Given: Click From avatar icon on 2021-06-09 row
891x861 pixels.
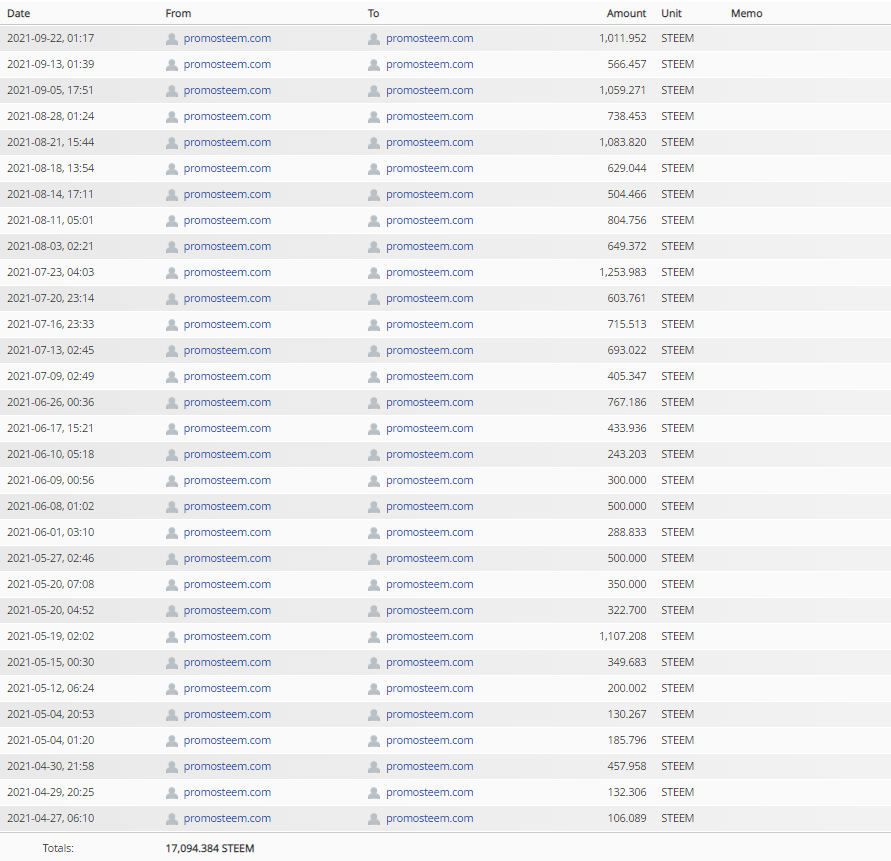Looking at the screenshot, I should (x=172, y=481).
